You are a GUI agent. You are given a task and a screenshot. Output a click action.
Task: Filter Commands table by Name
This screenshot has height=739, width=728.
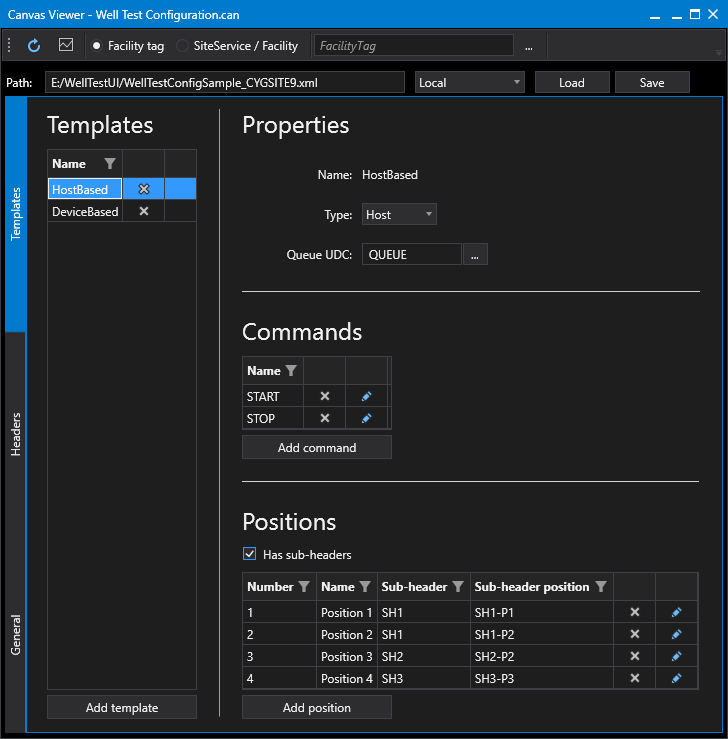point(291,371)
